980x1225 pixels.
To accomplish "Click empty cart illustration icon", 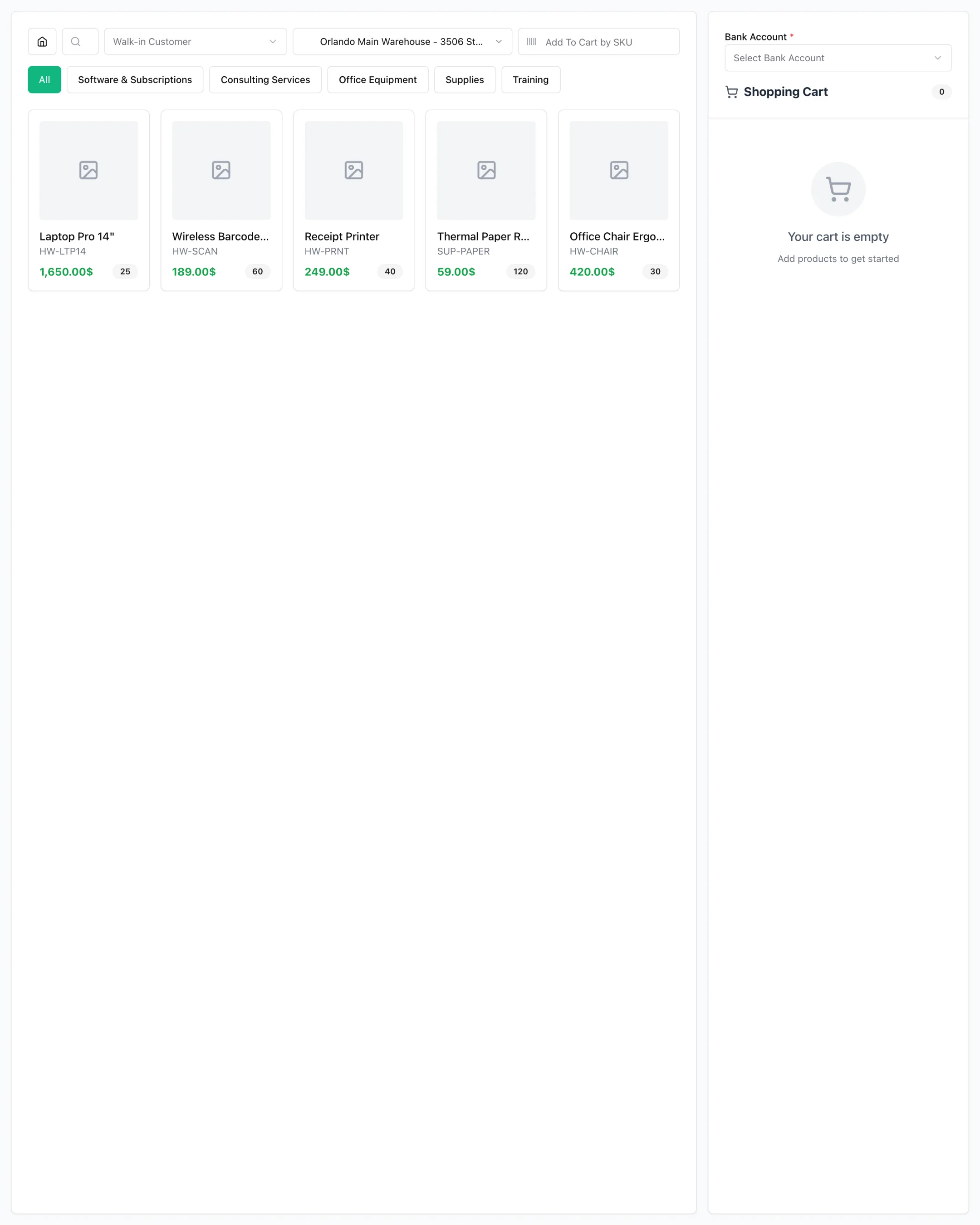I will pyautogui.click(x=838, y=189).
